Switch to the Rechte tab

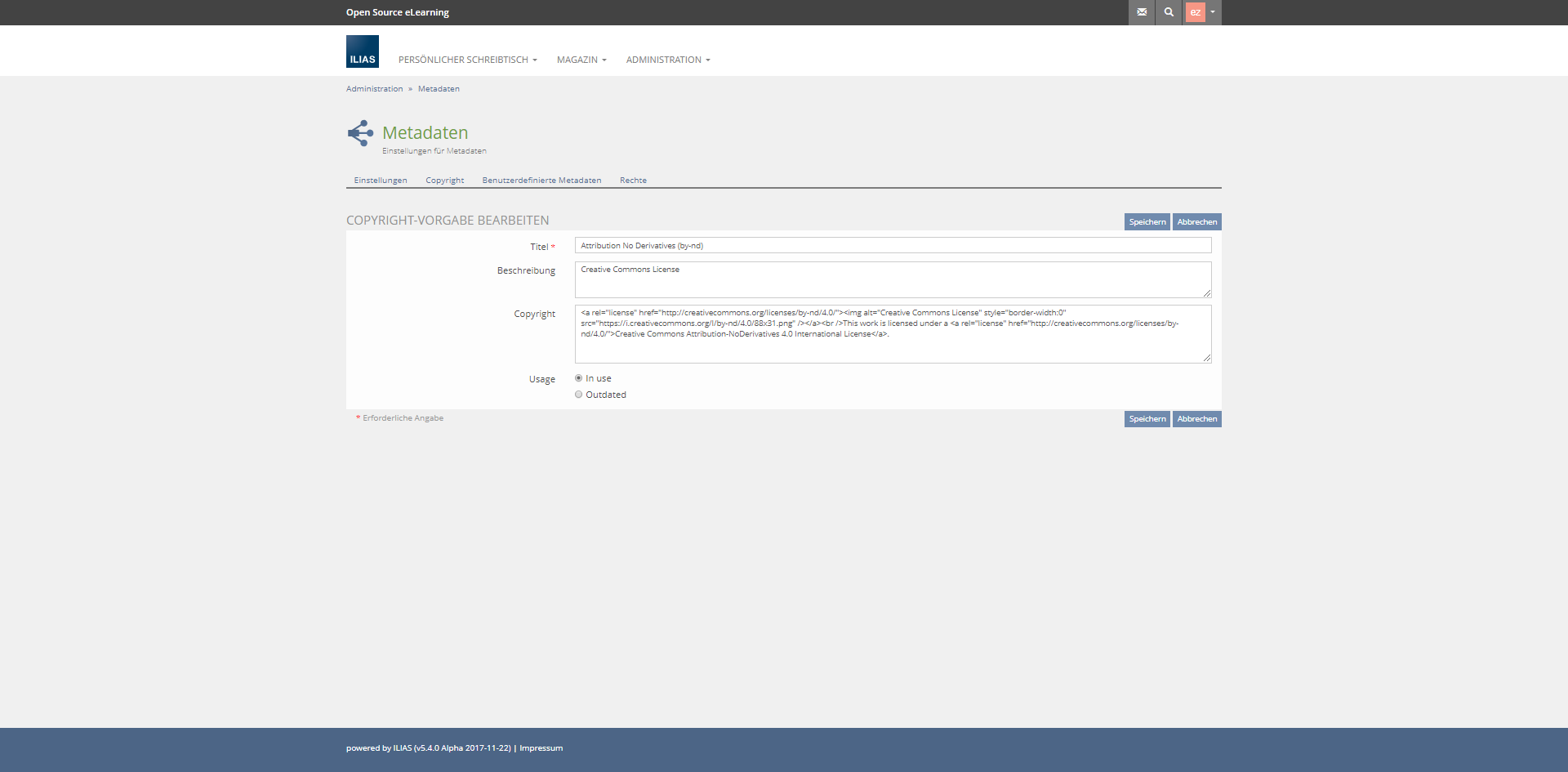[x=633, y=181]
